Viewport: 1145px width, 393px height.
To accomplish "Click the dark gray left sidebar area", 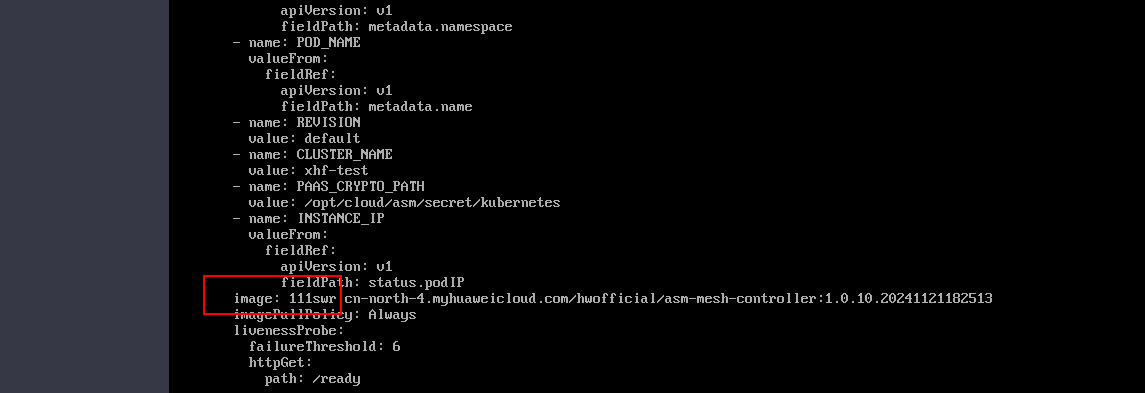I will click(84, 196).
